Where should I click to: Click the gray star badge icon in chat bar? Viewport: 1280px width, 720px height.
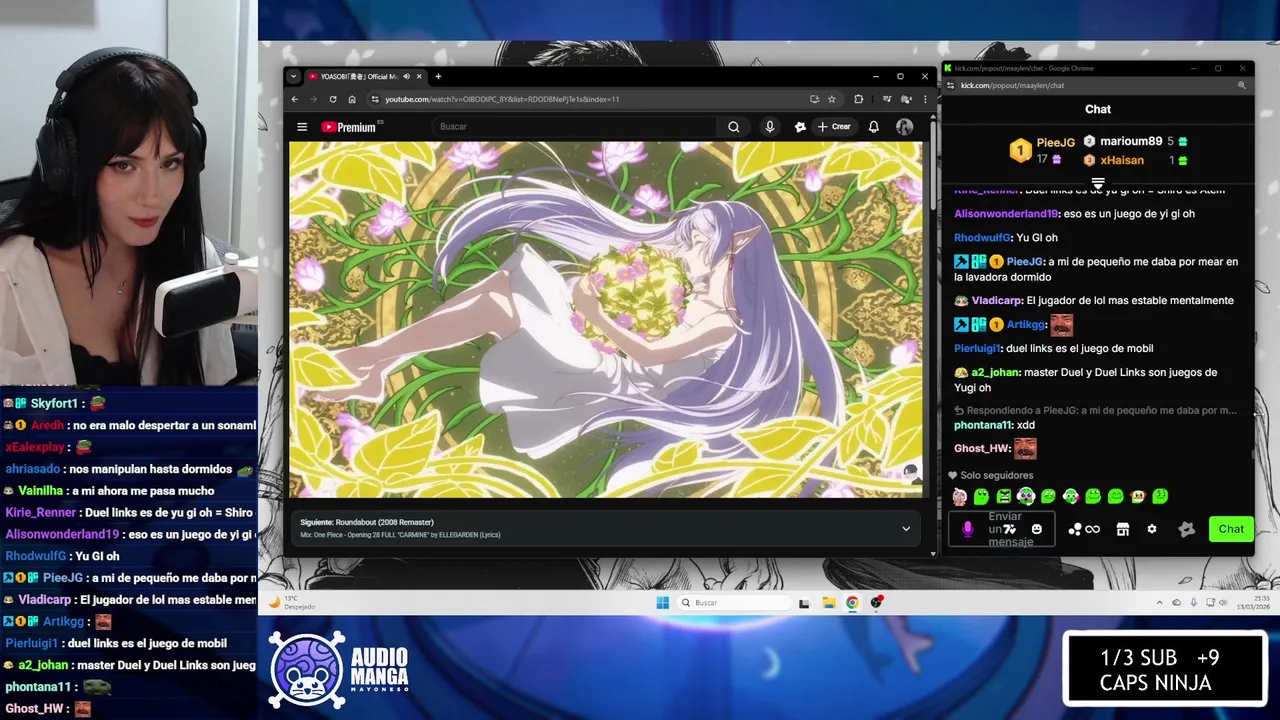tap(1187, 529)
